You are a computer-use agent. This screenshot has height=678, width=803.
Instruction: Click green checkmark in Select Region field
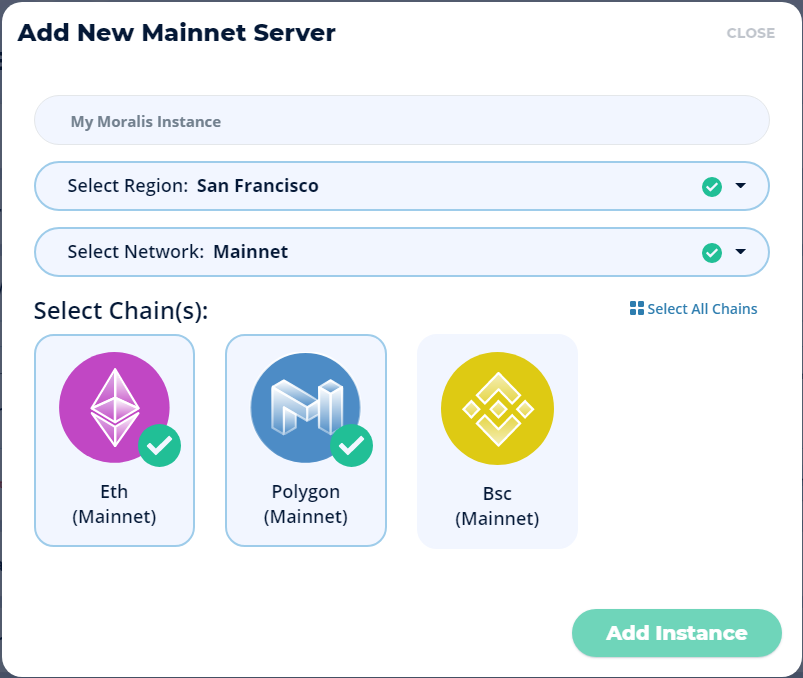[712, 186]
